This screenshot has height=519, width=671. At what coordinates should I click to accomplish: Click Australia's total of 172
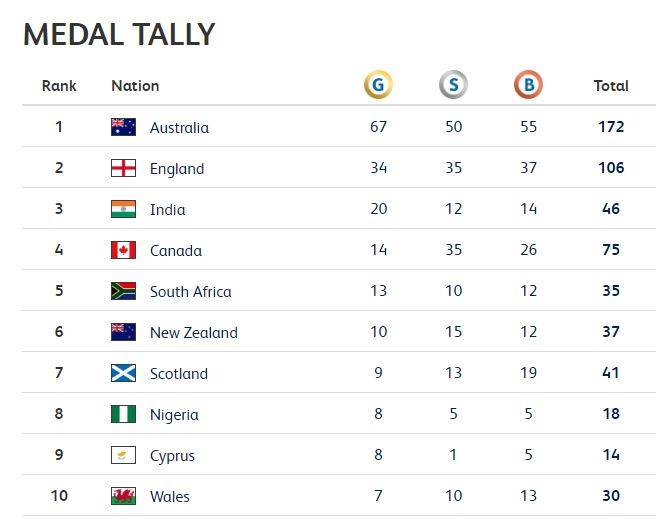pos(611,127)
